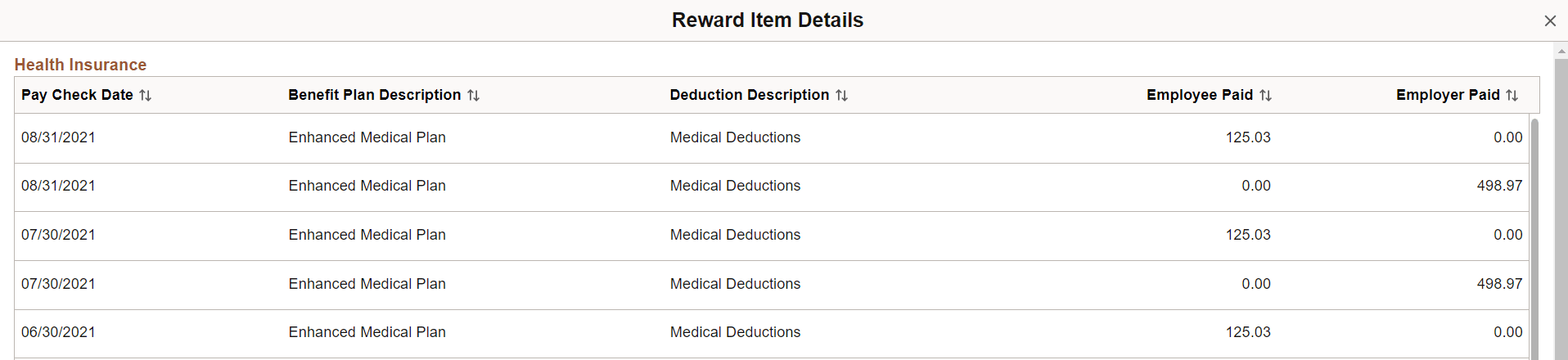Click Enhanced Medical Plan in first 07/30/2021 row
Viewport: 1568px width, 360px height.
tap(367, 235)
